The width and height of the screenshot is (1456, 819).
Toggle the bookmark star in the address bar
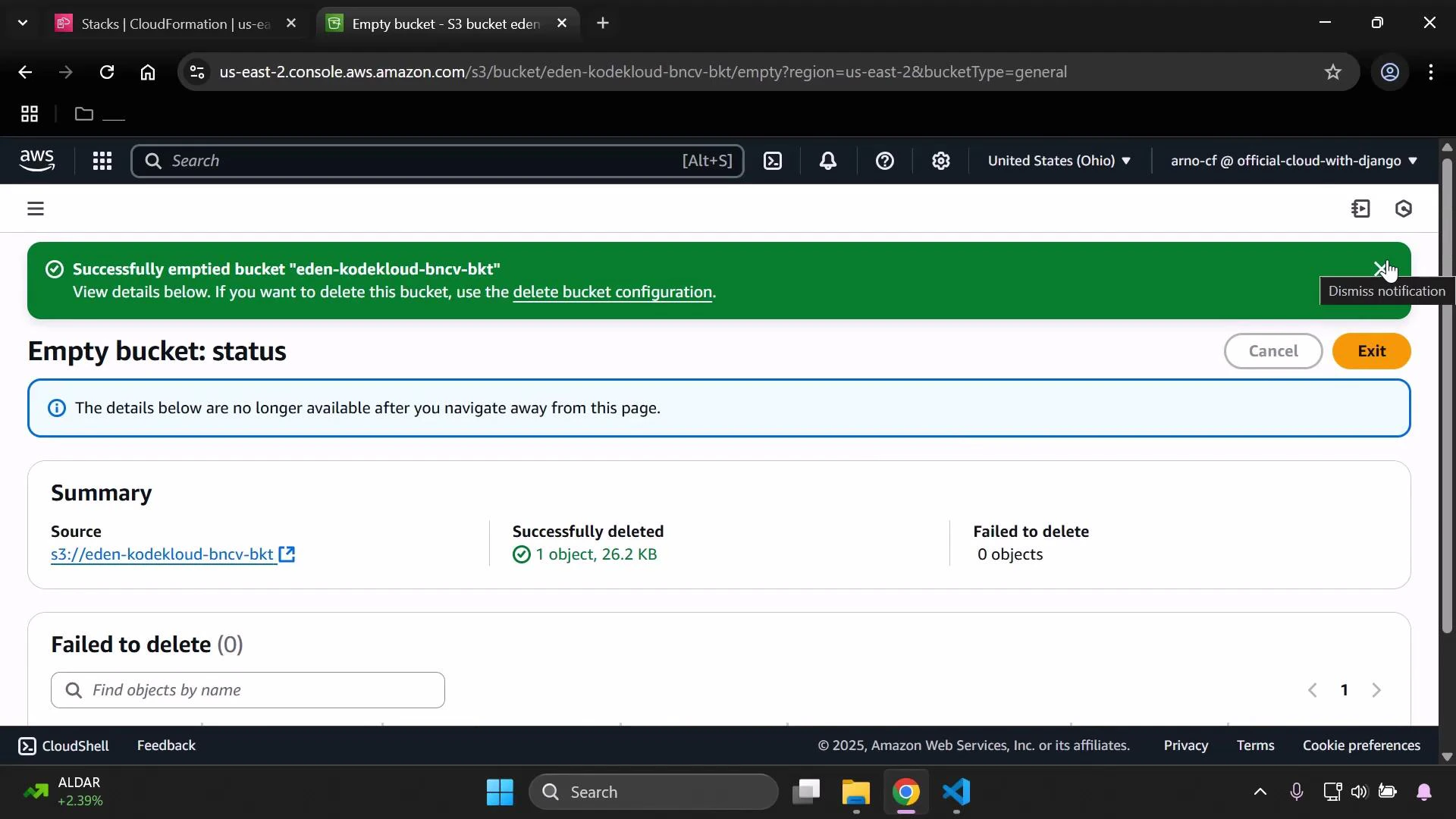point(1333,72)
